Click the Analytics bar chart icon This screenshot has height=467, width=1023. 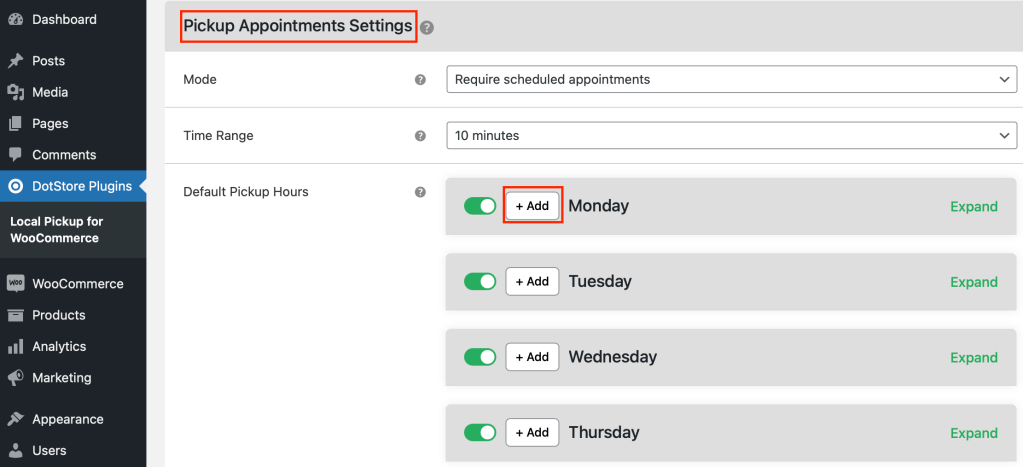coord(16,346)
